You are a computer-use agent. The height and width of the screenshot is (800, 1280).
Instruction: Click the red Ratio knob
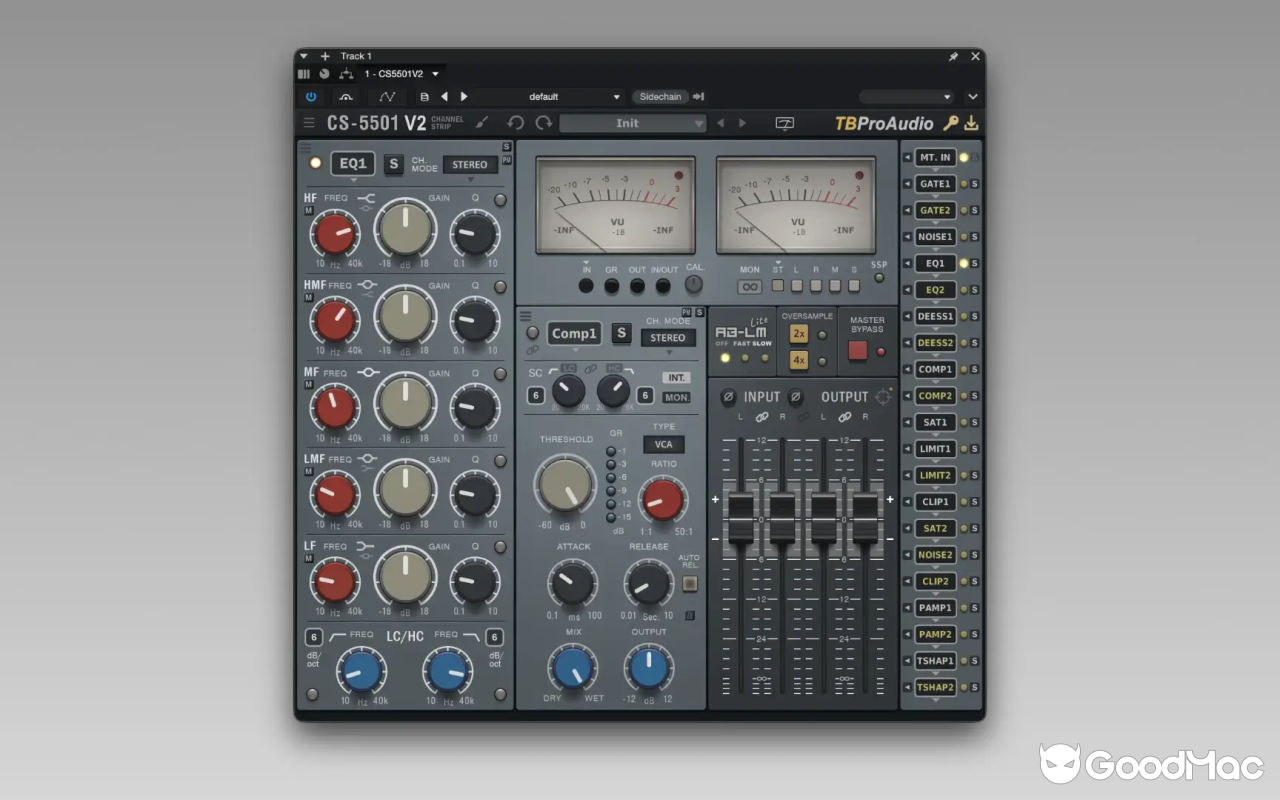coord(662,499)
